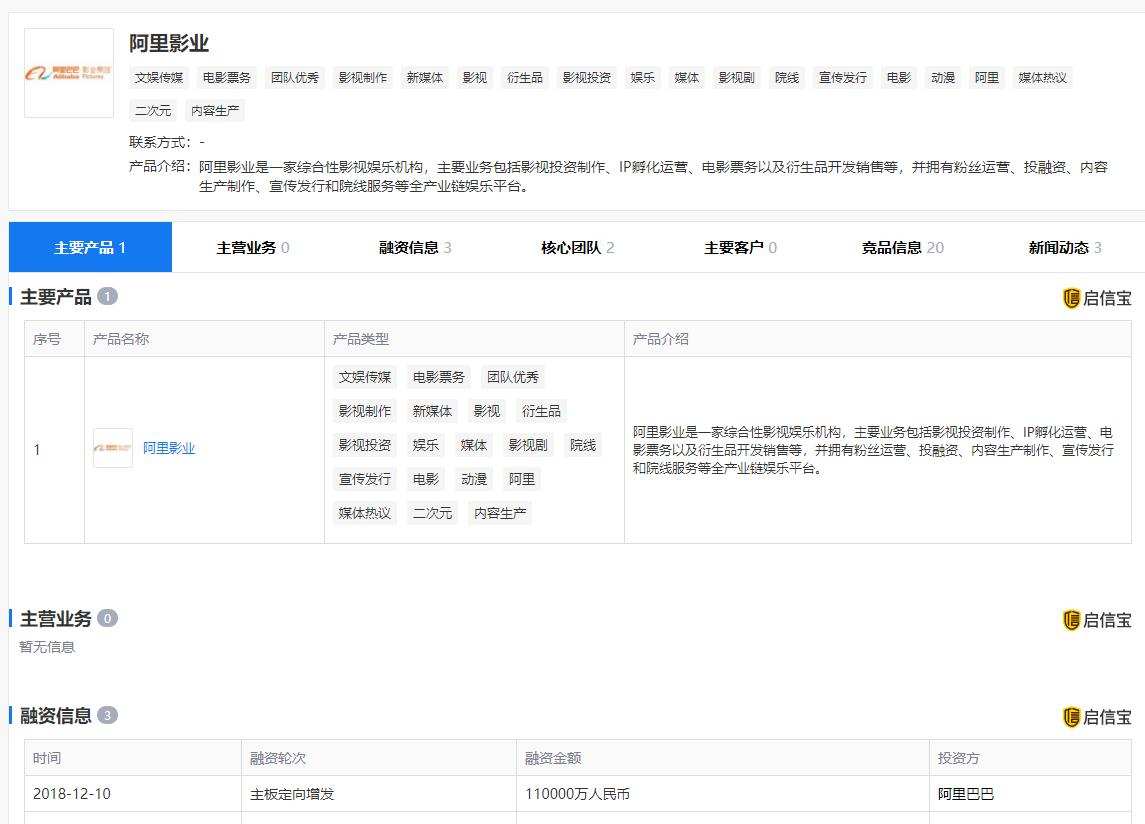The height and width of the screenshot is (824, 1145).
Task: Click the product logo thumbnail in row 1
Action: point(112,448)
